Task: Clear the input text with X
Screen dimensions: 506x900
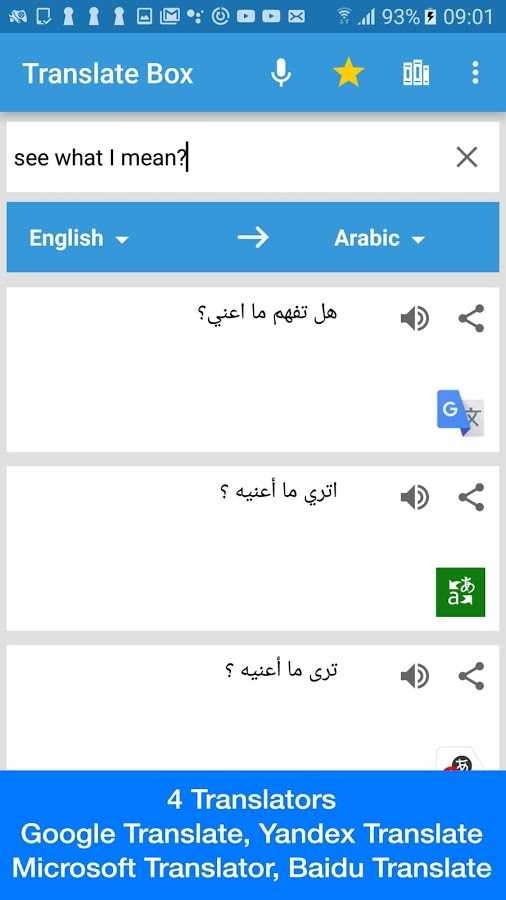Action: [x=467, y=157]
